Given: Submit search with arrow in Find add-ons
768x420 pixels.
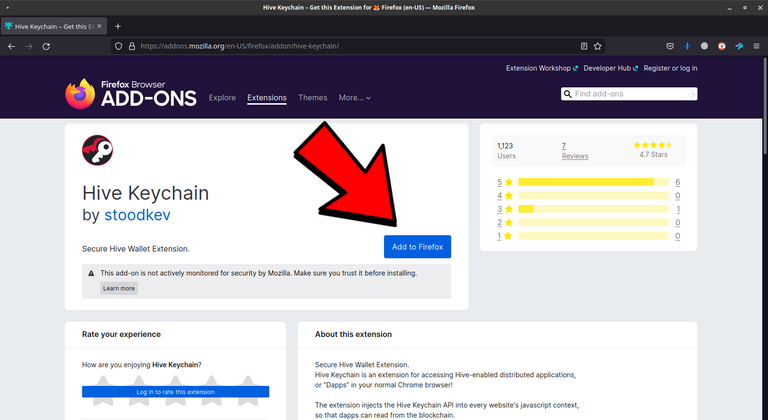Looking at the screenshot, I should pyautogui.click(x=691, y=94).
